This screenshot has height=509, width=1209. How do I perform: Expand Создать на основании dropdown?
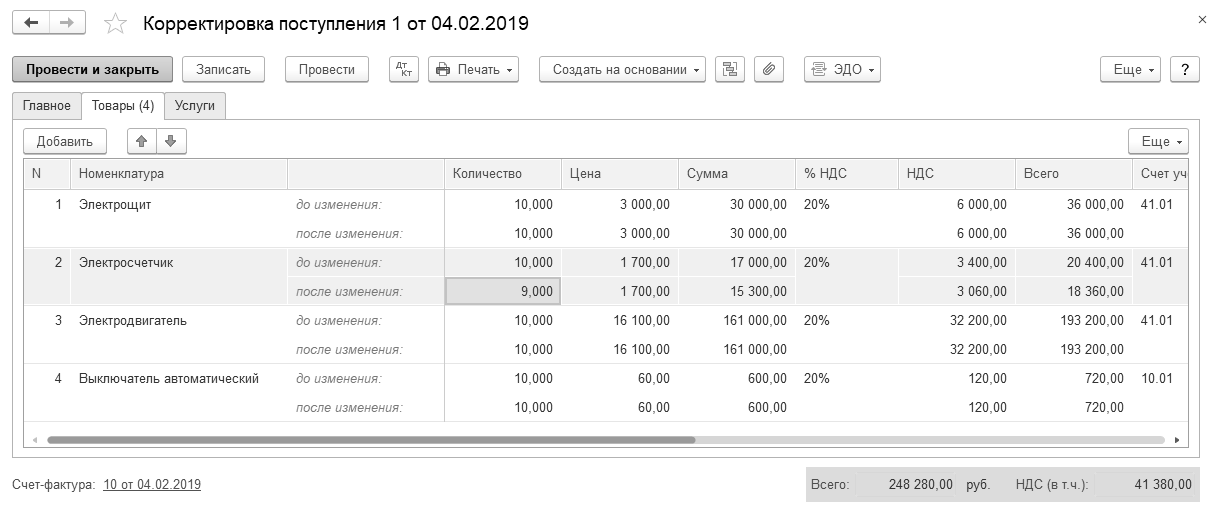pos(622,69)
